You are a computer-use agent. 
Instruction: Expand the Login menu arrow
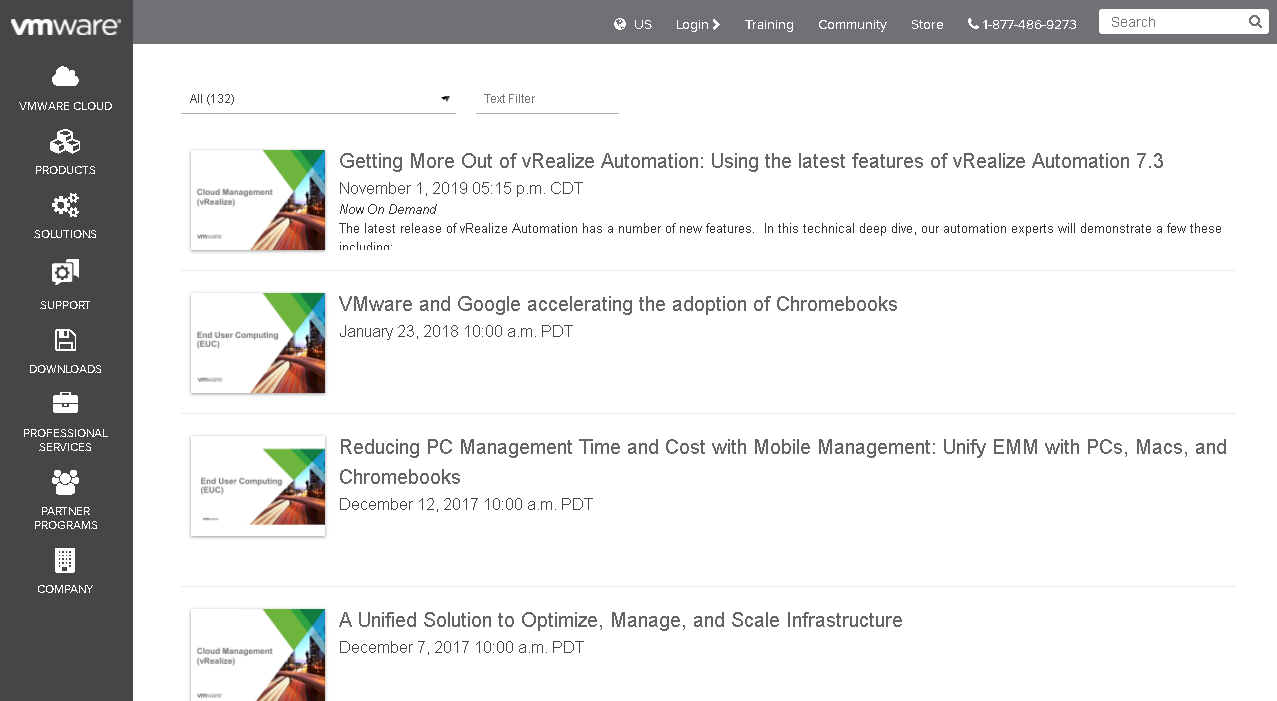(715, 24)
